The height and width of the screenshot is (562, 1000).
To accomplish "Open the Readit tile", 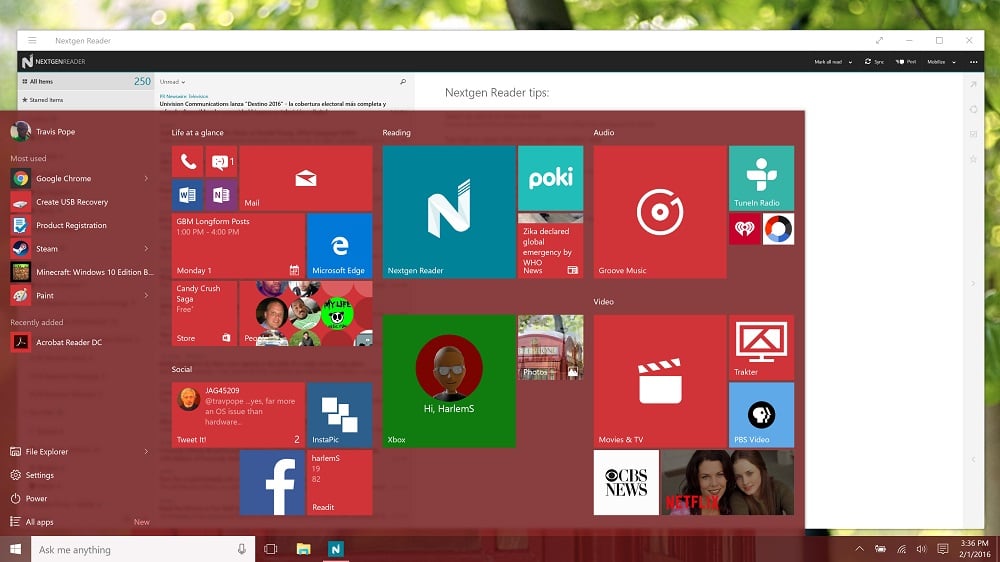I will (x=339, y=482).
